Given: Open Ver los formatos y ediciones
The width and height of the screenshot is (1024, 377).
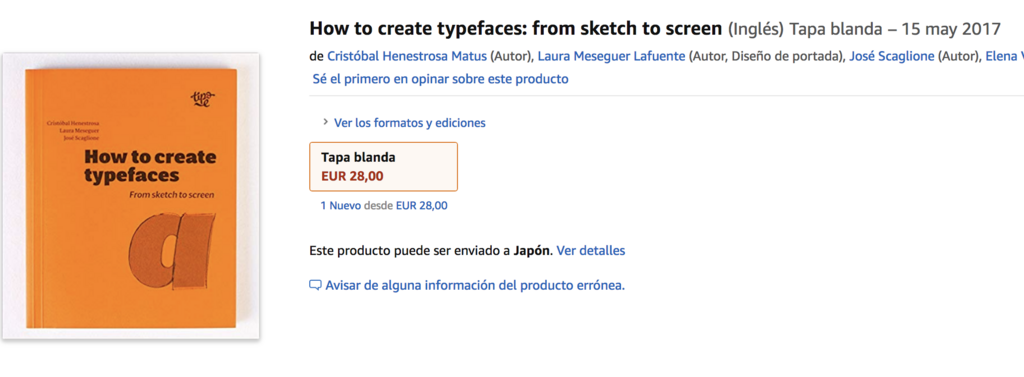Looking at the screenshot, I should (409, 123).
